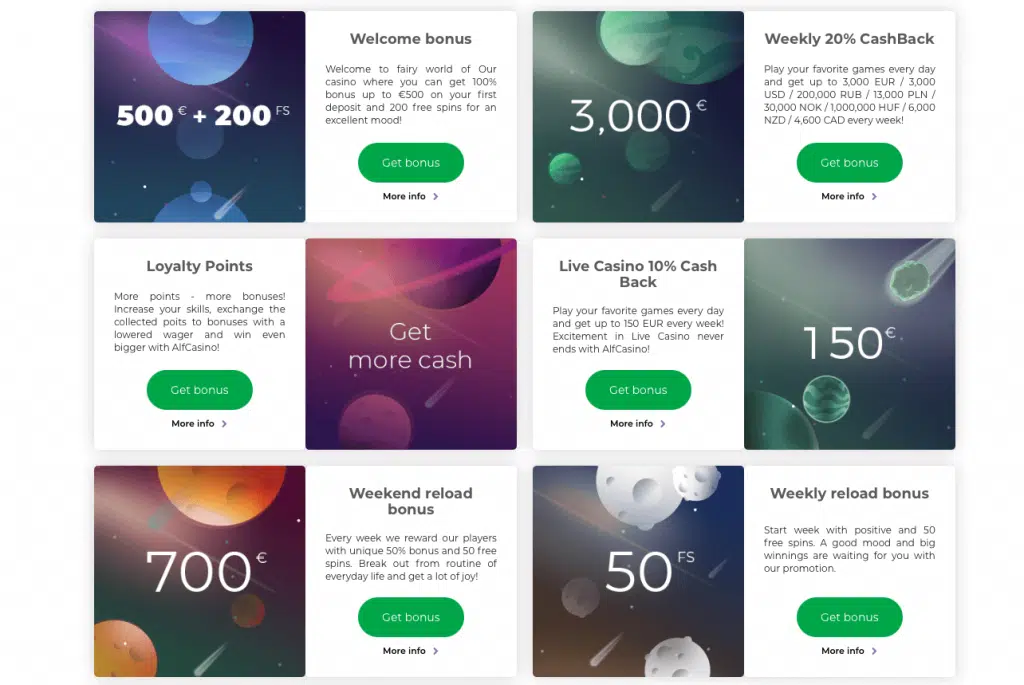The height and width of the screenshot is (685, 1024).
Task: Select the Get more cash banner
Action: (x=410, y=344)
